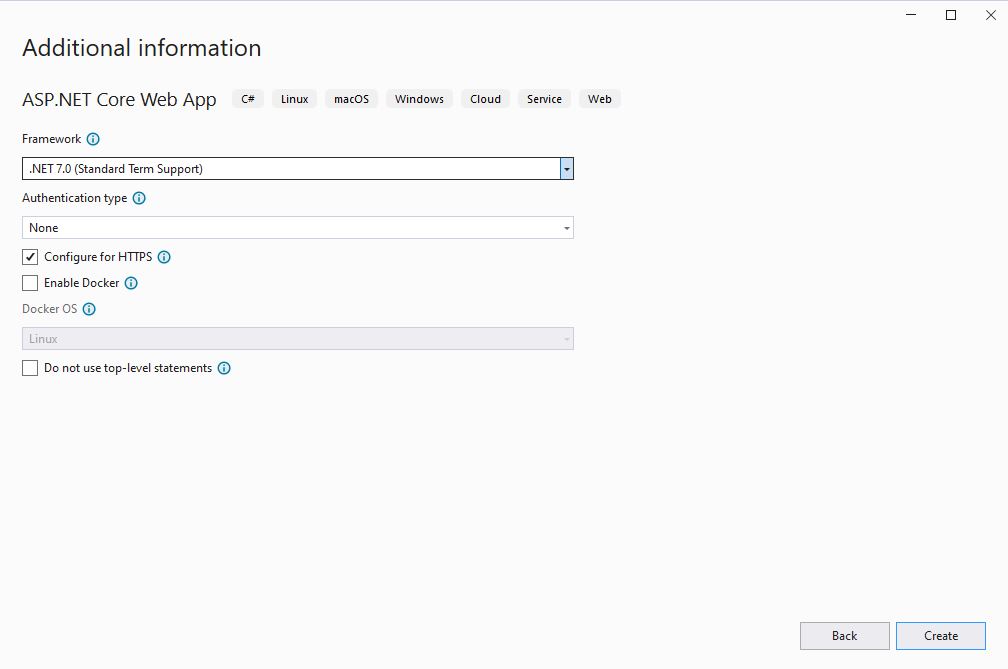Click the Framework label
This screenshot has height=669, width=1008.
point(51,139)
